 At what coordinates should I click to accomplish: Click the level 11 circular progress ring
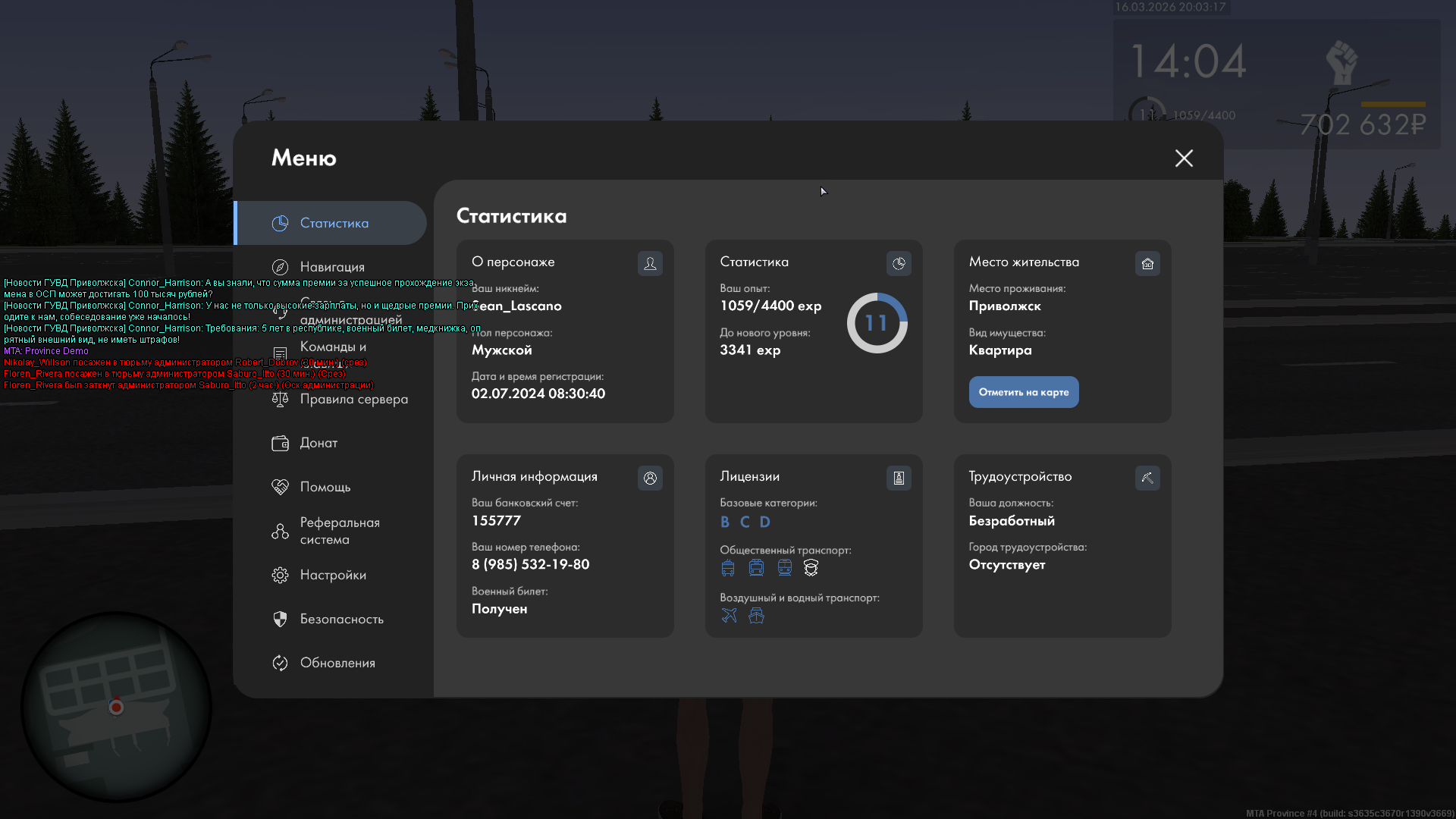click(x=877, y=323)
